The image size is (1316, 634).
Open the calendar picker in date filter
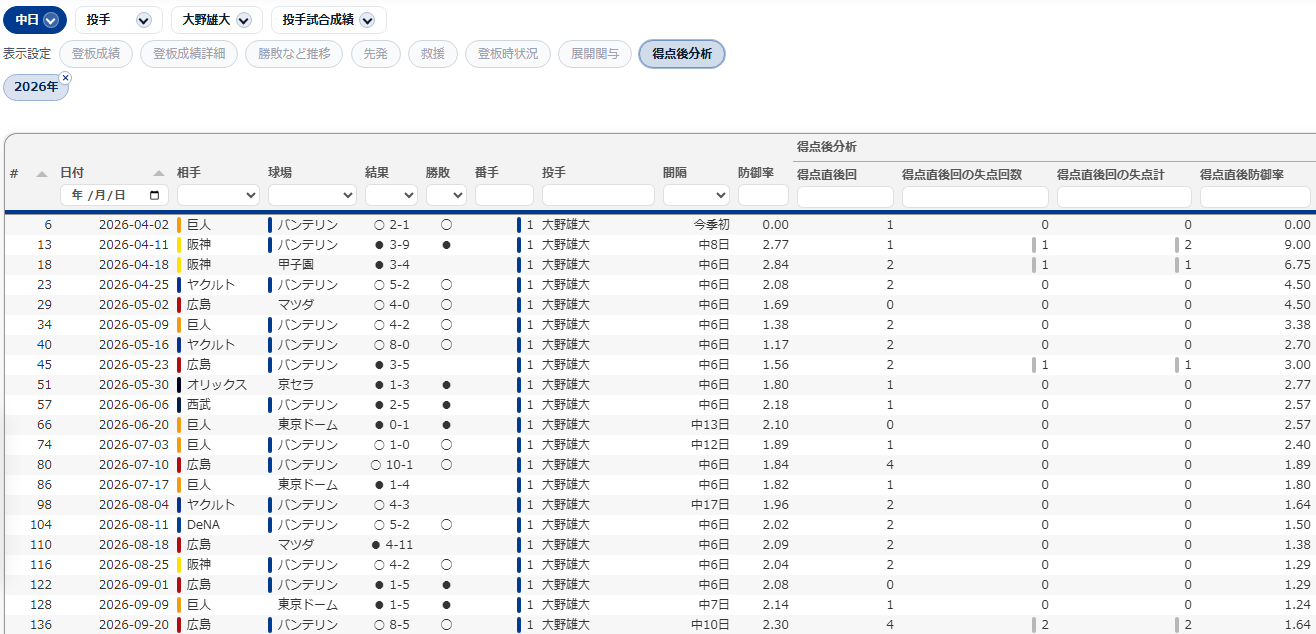coord(155,195)
